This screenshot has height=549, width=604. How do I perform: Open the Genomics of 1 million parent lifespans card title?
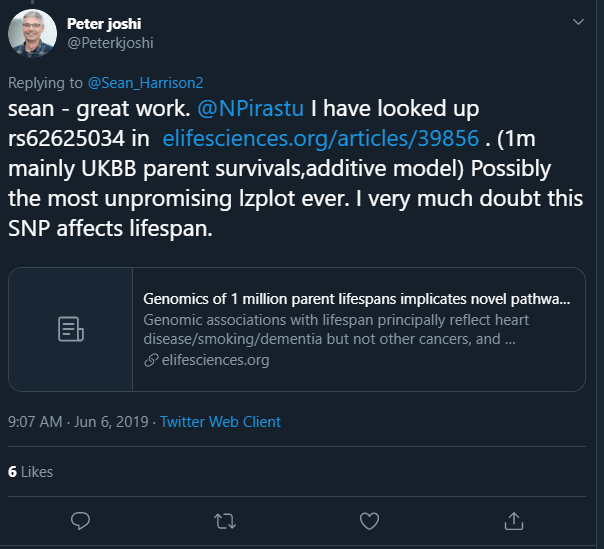click(357, 298)
